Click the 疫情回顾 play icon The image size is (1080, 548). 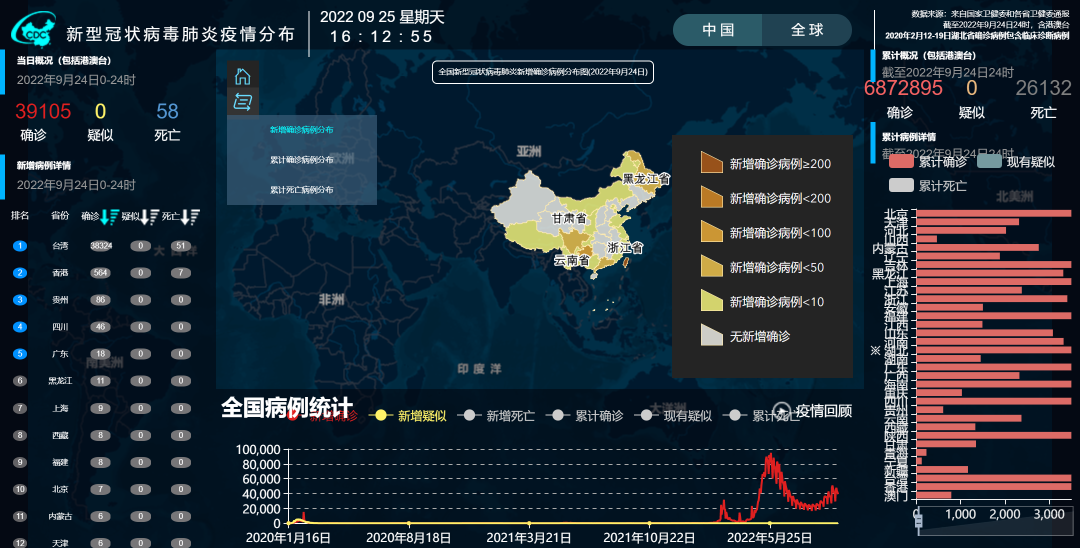click(x=782, y=411)
